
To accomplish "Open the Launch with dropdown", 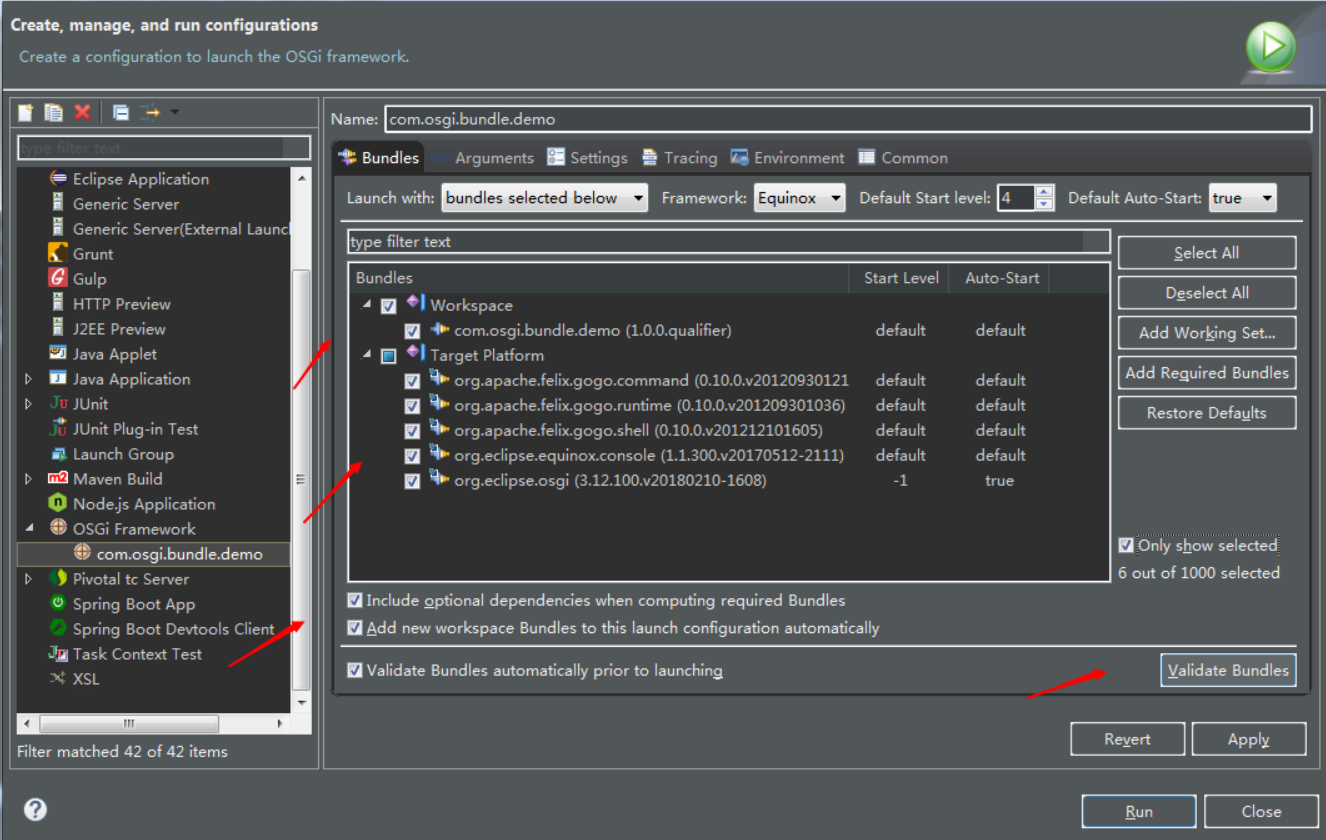I will pyautogui.click(x=544, y=198).
